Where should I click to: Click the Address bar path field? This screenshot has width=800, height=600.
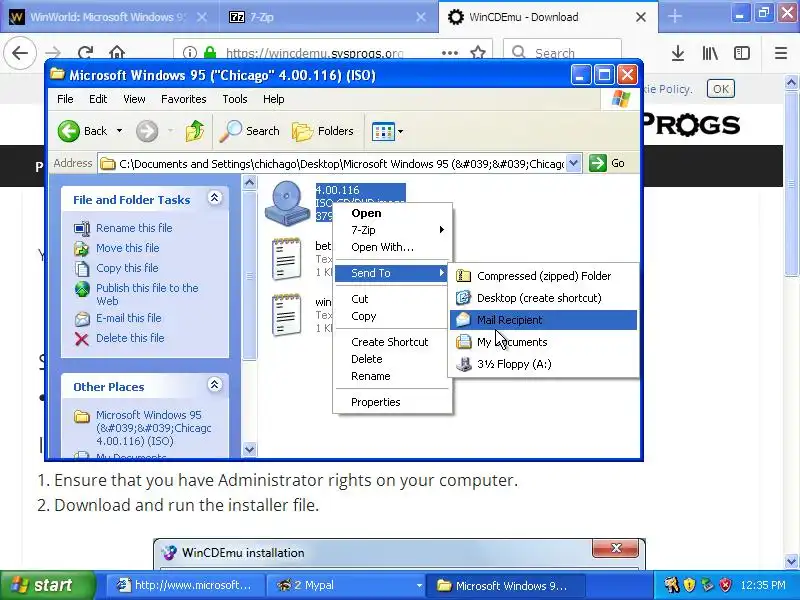[x=332, y=164]
